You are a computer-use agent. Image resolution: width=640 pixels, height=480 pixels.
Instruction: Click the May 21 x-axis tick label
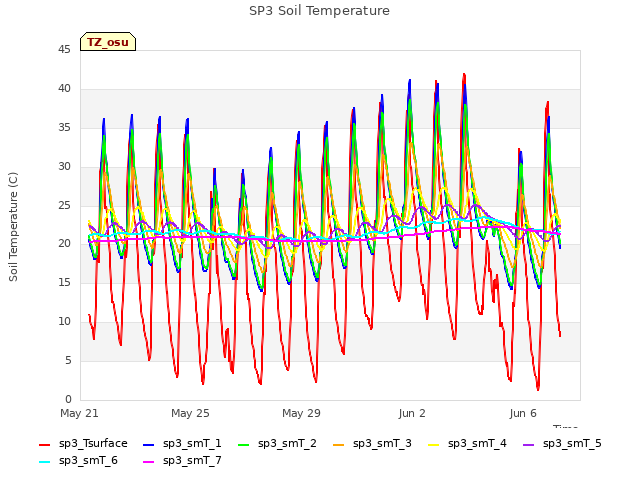(x=80, y=413)
